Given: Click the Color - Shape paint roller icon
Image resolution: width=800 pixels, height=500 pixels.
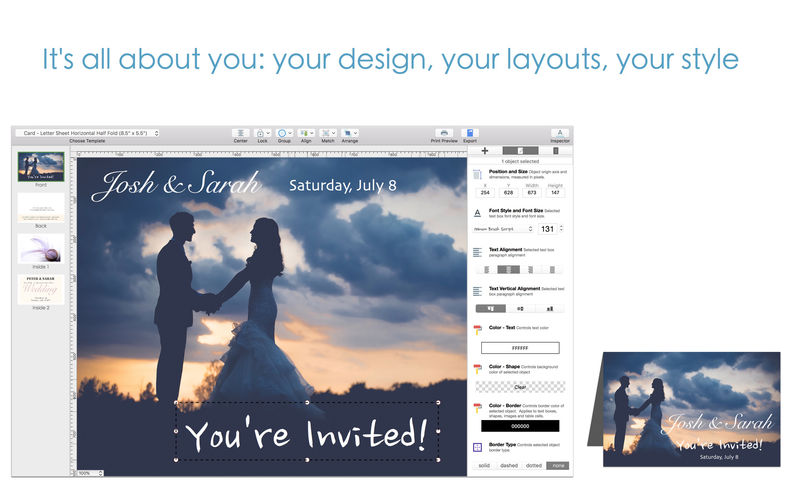Looking at the screenshot, I should [x=477, y=369].
